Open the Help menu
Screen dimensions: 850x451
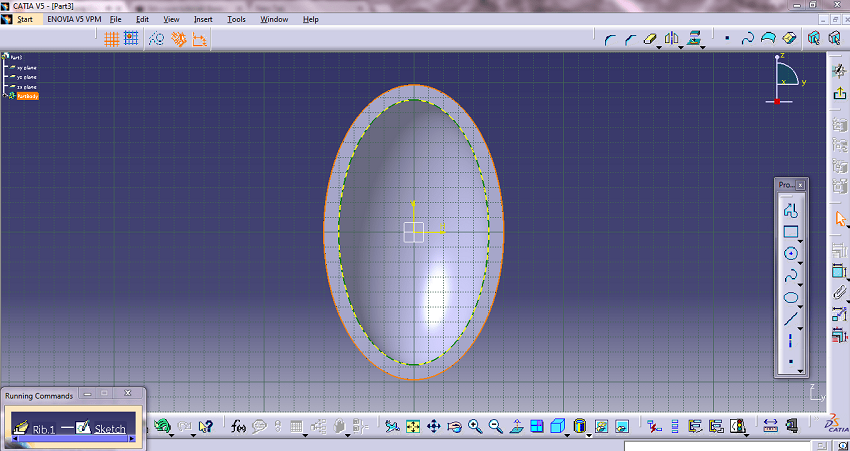tap(311, 19)
